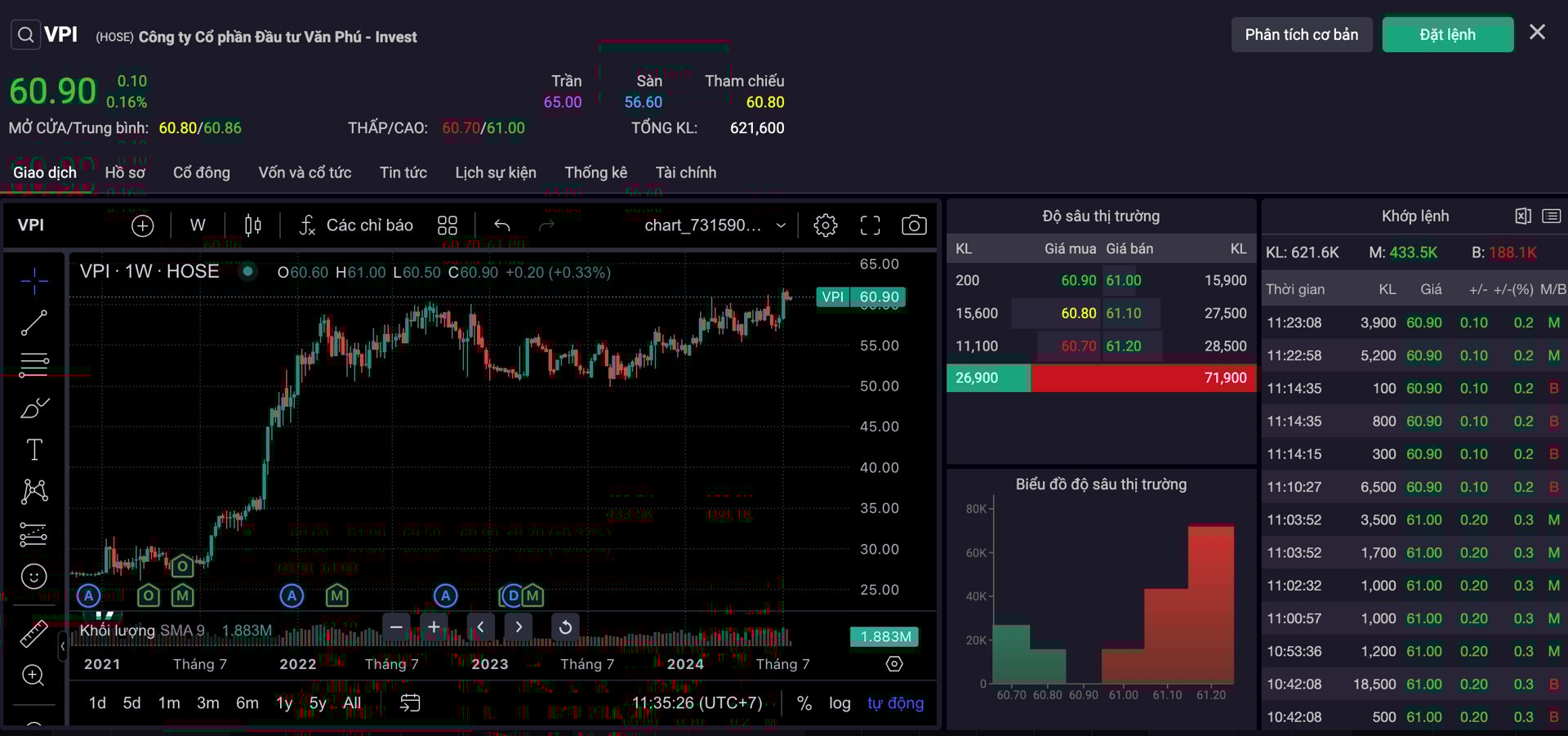This screenshot has width=1568, height=736.
Task: Select the text annotation tool
Action: [33, 450]
